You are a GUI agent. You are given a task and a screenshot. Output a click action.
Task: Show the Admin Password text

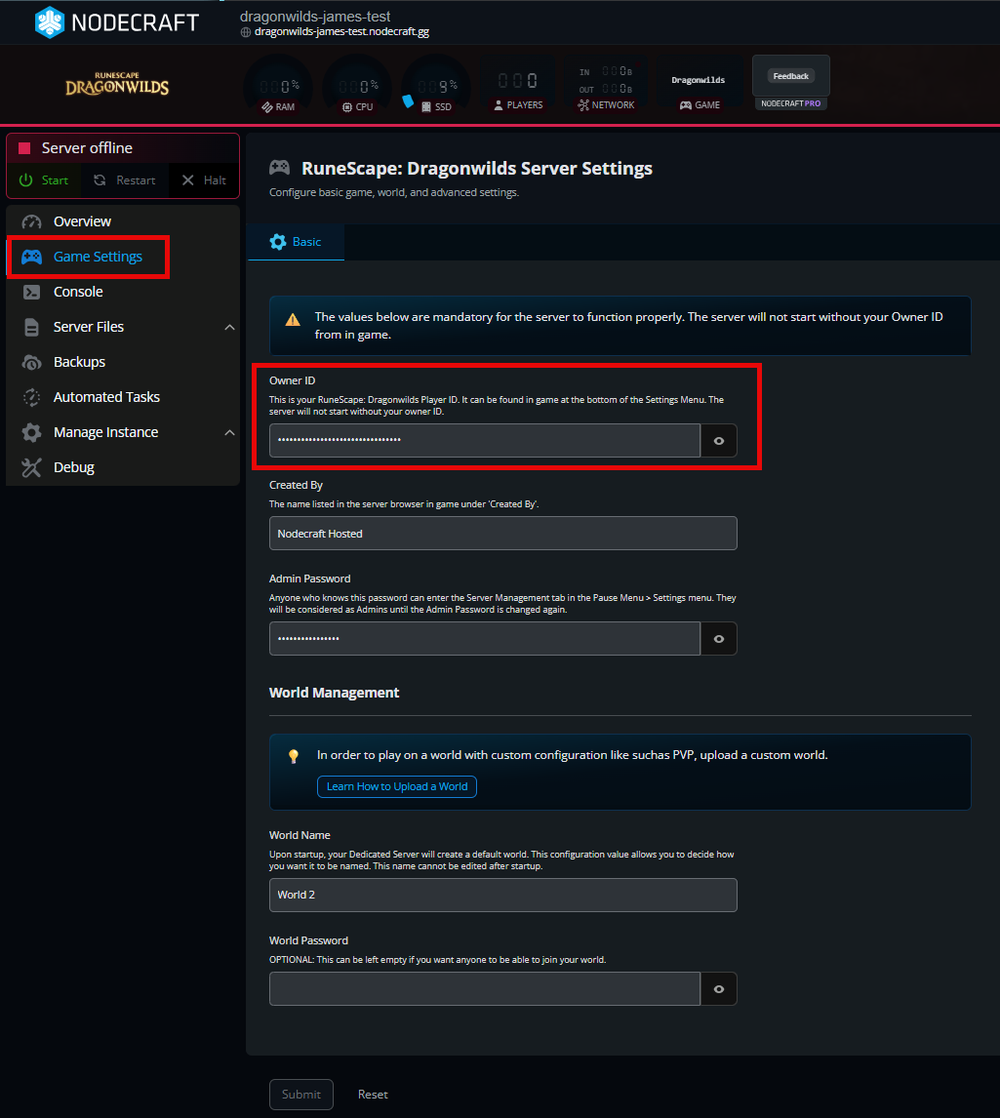[718, 638]
